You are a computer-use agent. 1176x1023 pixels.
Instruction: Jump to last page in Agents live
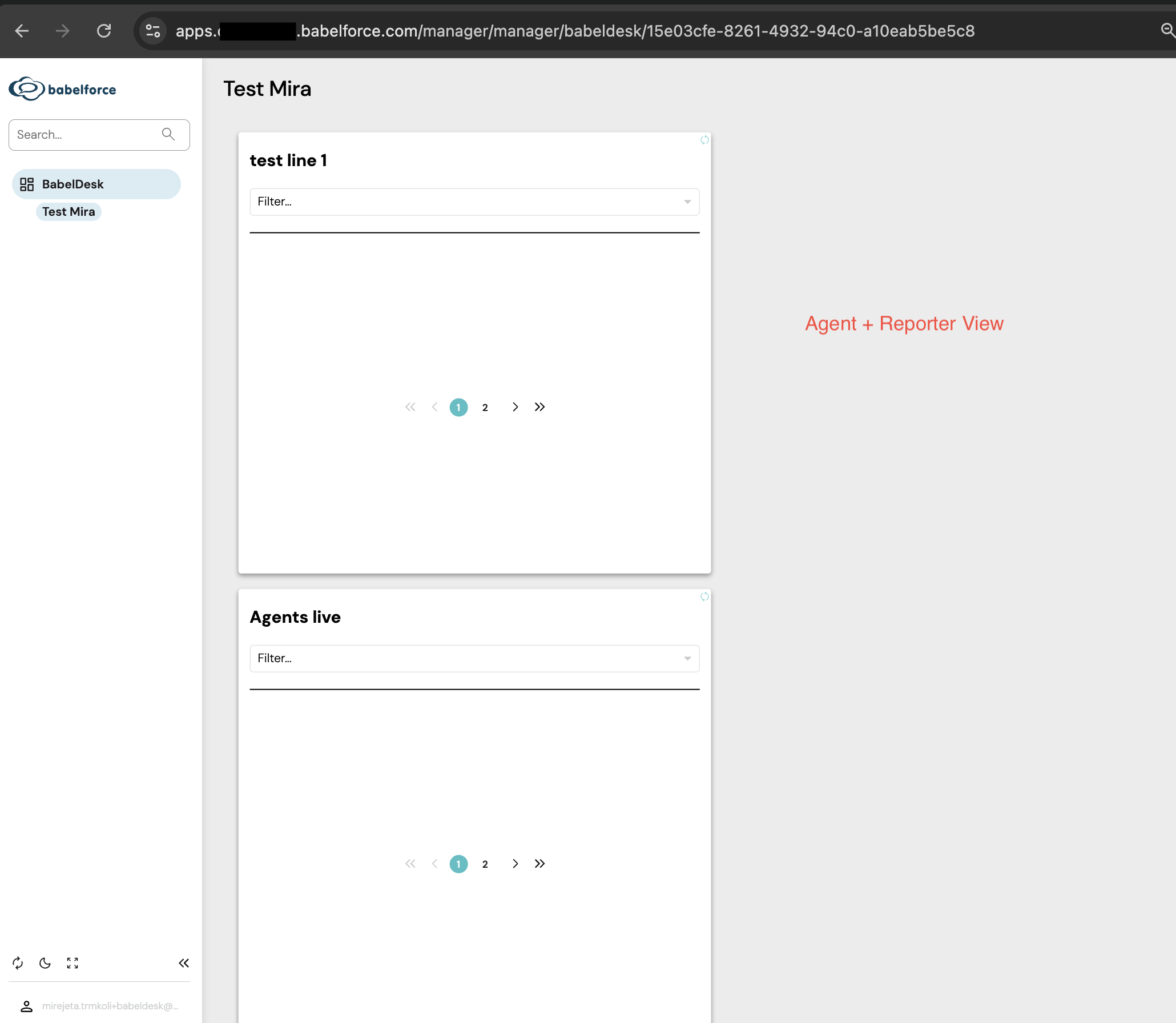[x=539, y=864]
